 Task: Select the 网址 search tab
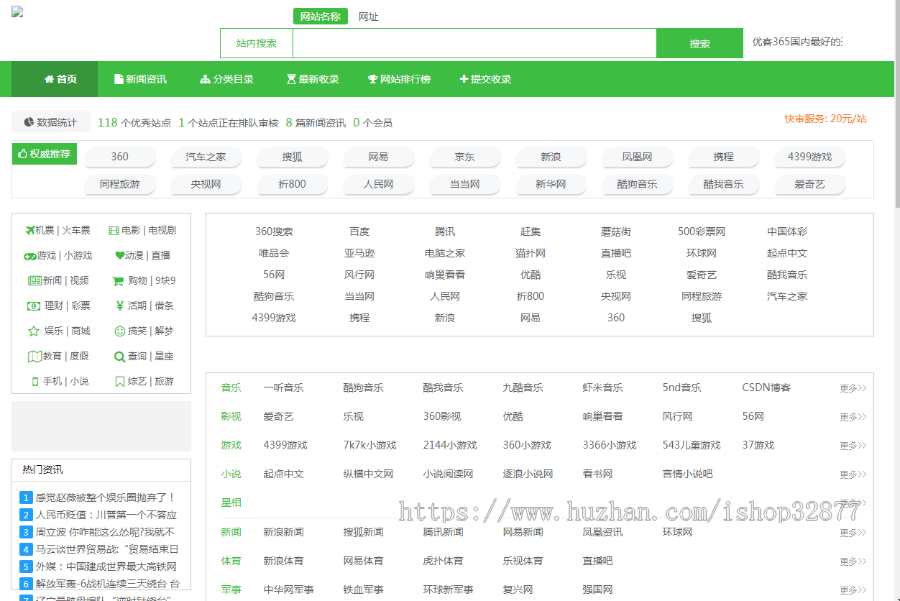368,17
